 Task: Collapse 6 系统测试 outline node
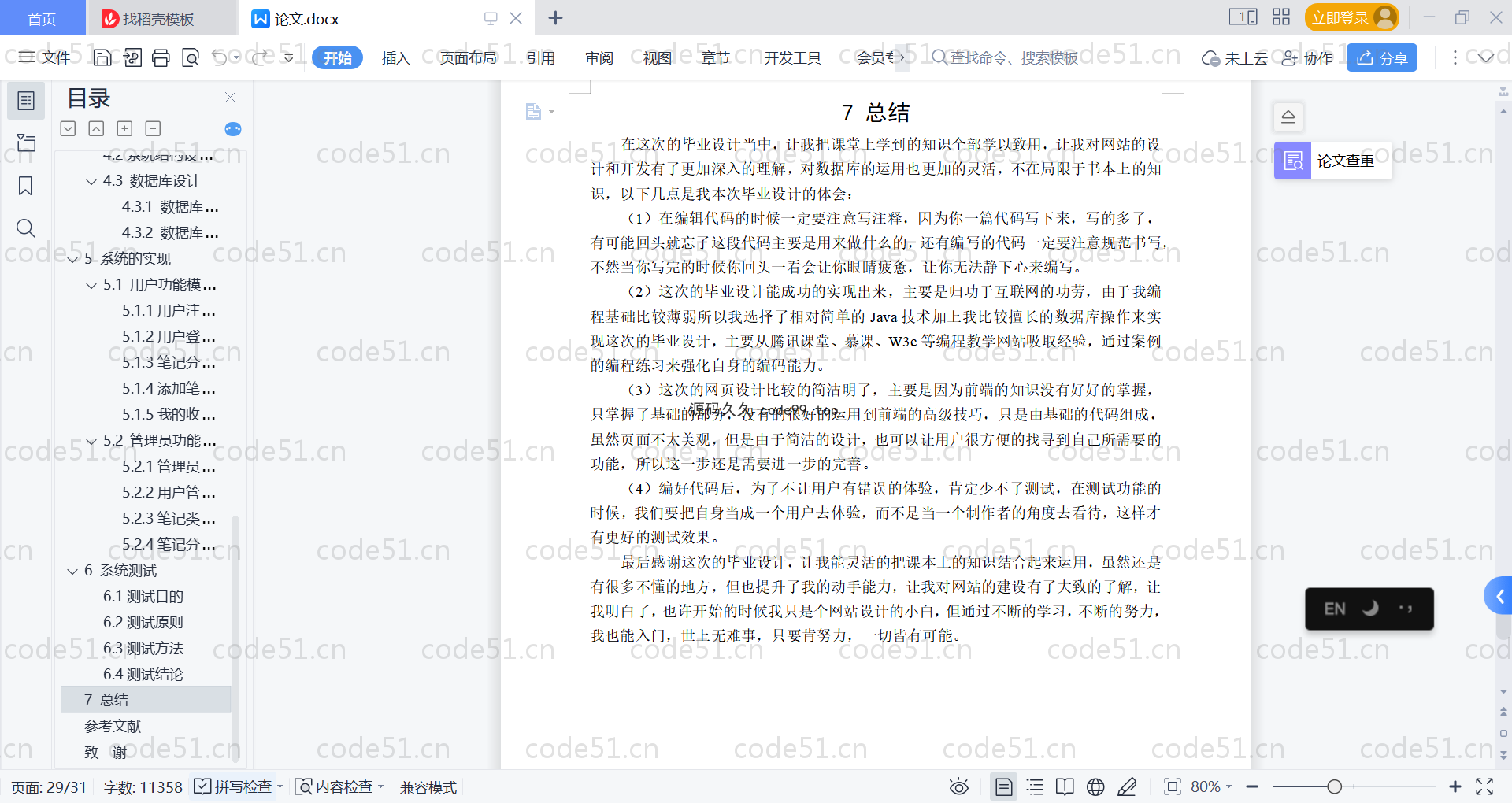click(x=72, y=572)
